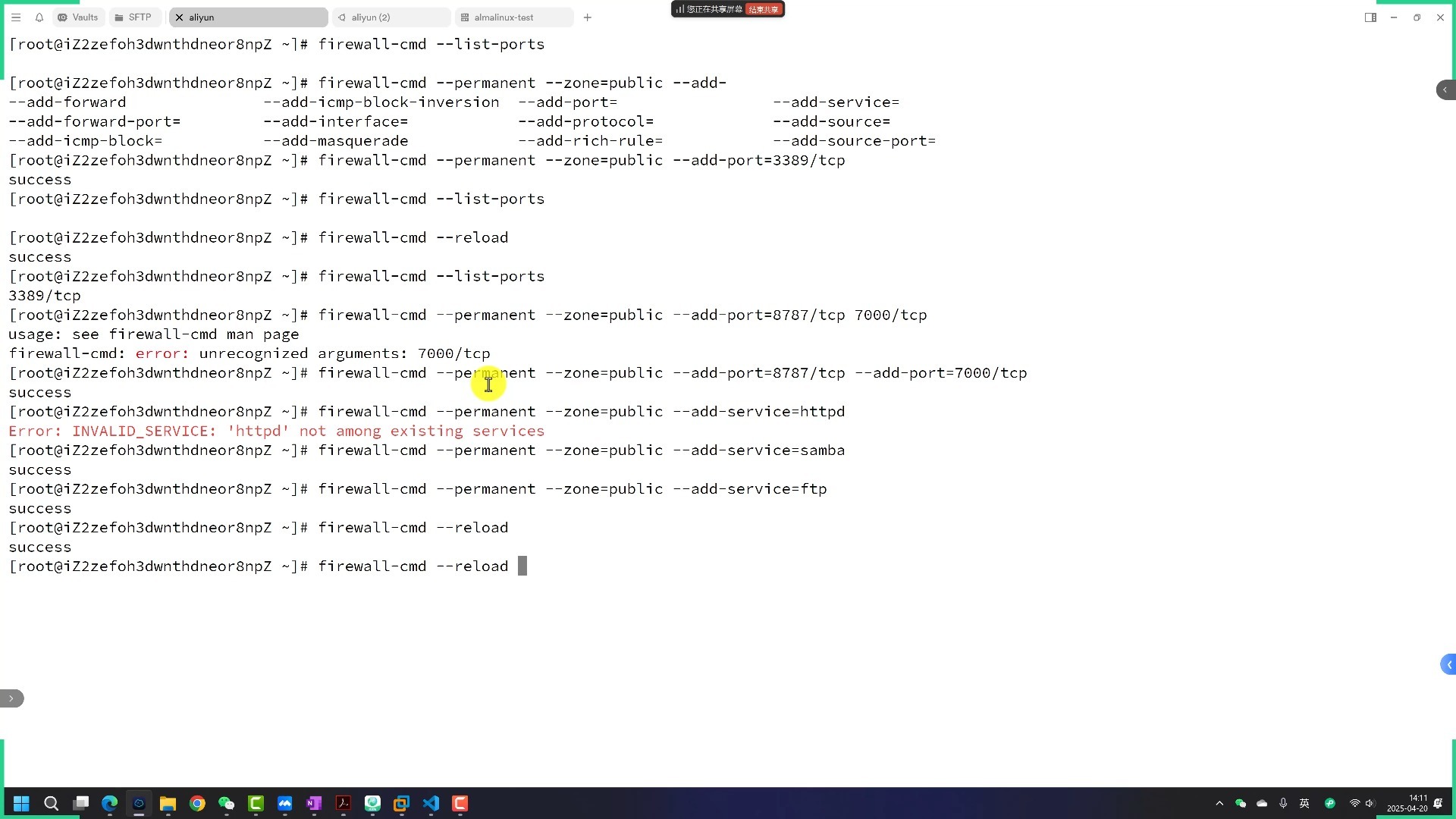This screenshot has width=1456, height=819.
Task: Open WeChat from the taskbar
Action: [225, 803]
